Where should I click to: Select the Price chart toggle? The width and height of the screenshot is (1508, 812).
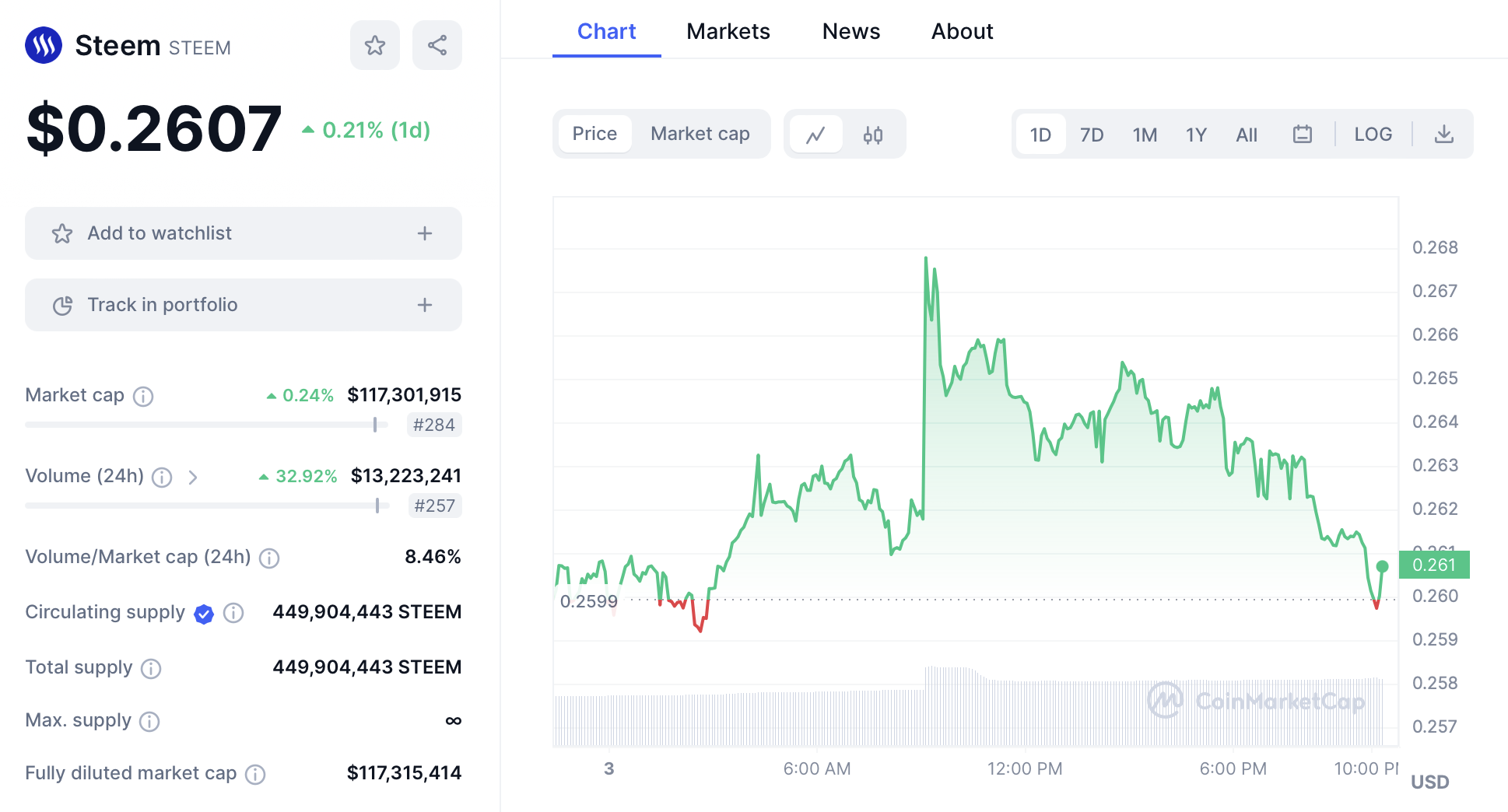(x=594, y=135)
